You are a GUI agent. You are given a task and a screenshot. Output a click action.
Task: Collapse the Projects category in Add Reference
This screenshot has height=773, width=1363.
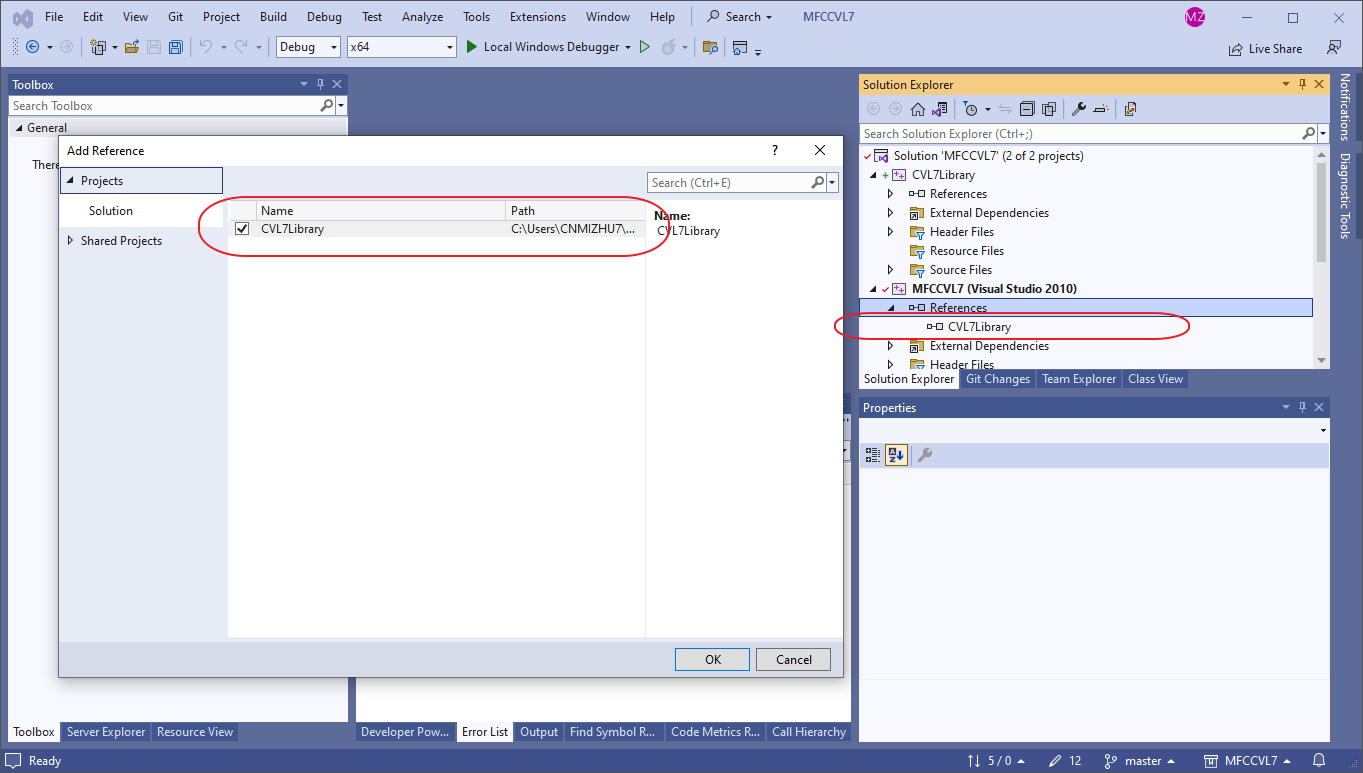coord(70,181)
